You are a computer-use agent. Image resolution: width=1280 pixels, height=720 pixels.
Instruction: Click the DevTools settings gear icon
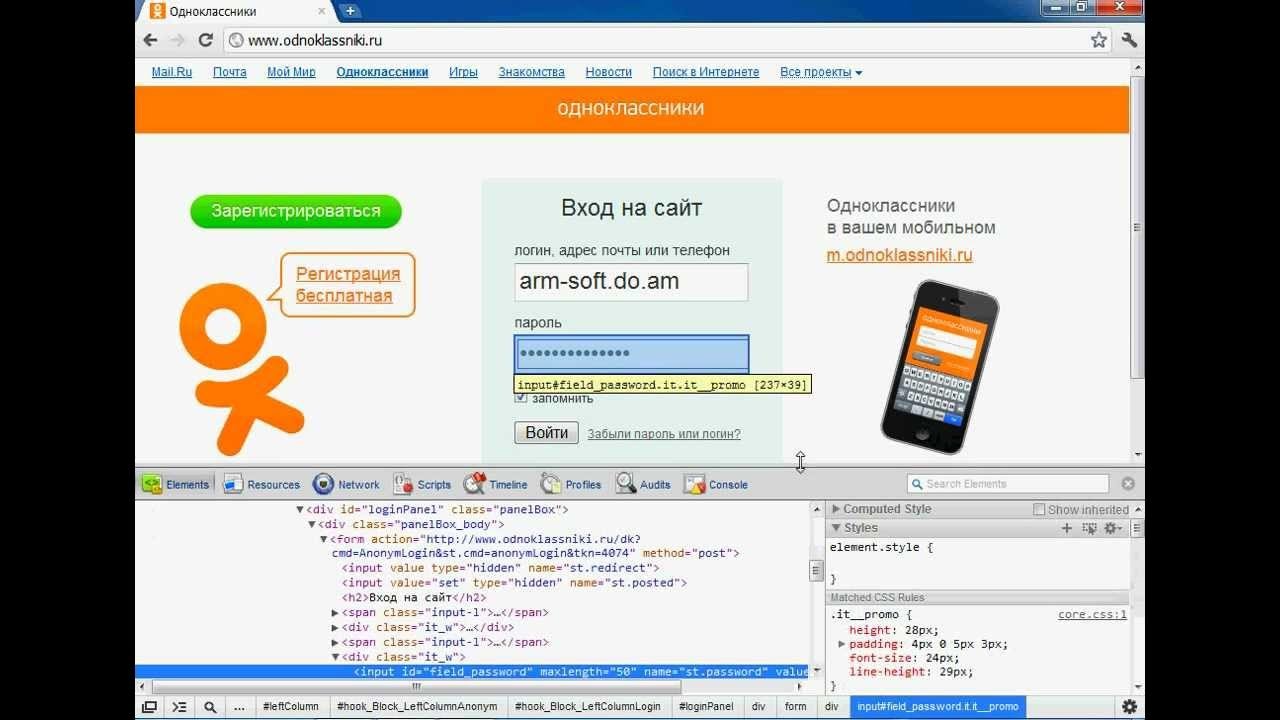1129,707
